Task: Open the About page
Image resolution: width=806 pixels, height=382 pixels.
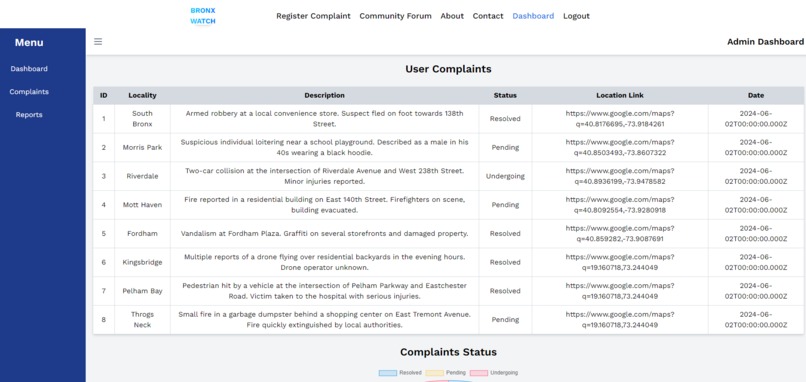Action: pos(452,16)
